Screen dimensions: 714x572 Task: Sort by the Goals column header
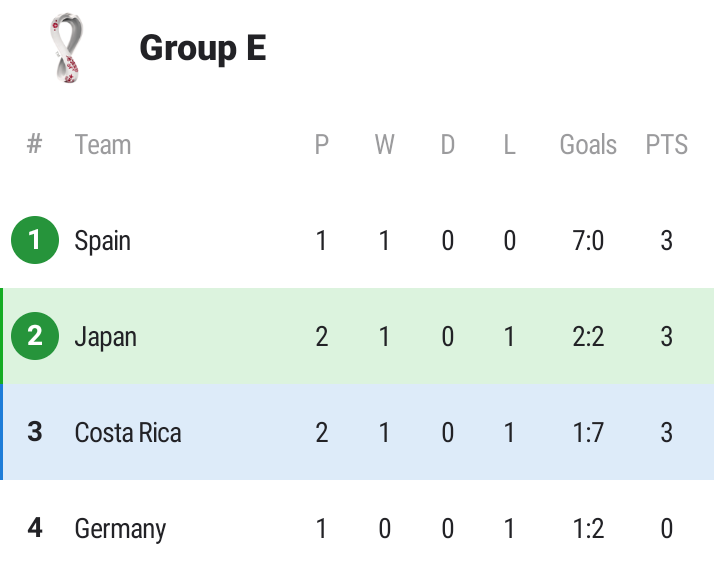point(588,145)
